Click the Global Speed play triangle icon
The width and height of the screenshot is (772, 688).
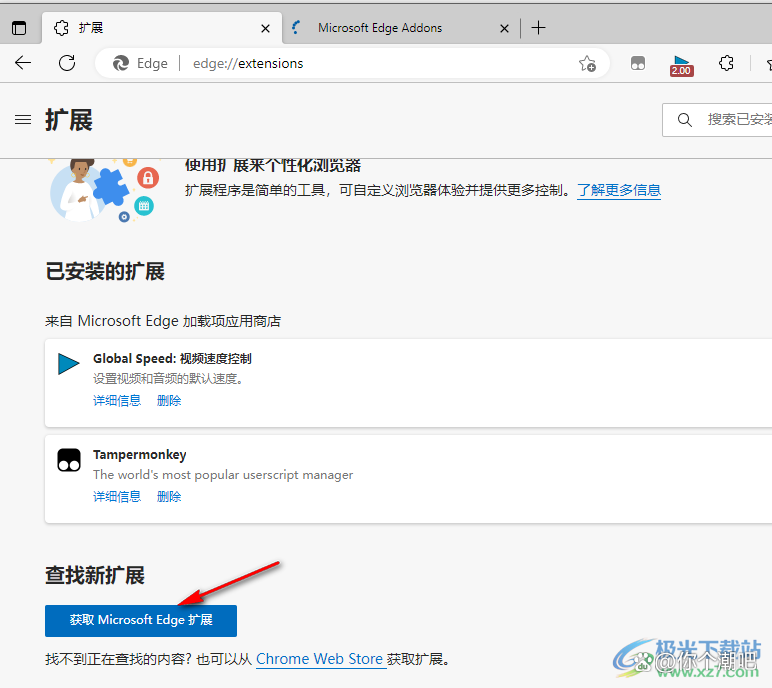[68, 364]
